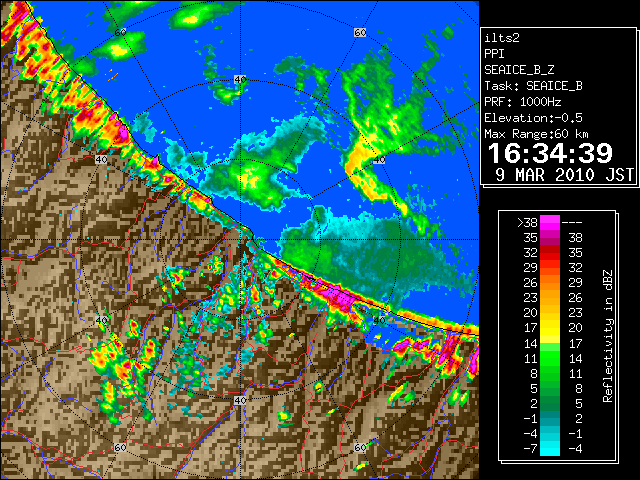Click the "60" ring label in the northwest

120,32
